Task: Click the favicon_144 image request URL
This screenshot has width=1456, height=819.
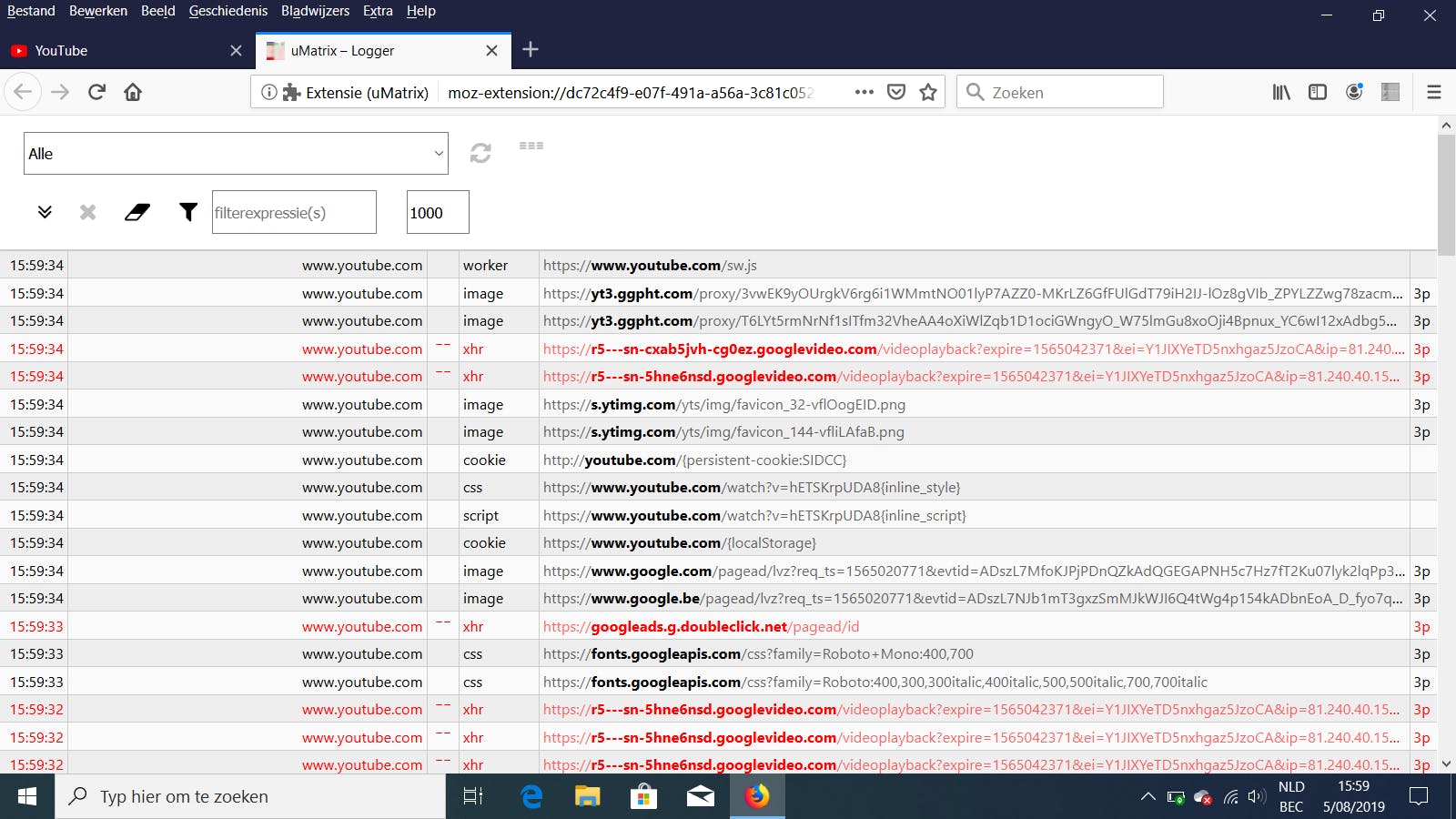Action: [x=723, y=432]
